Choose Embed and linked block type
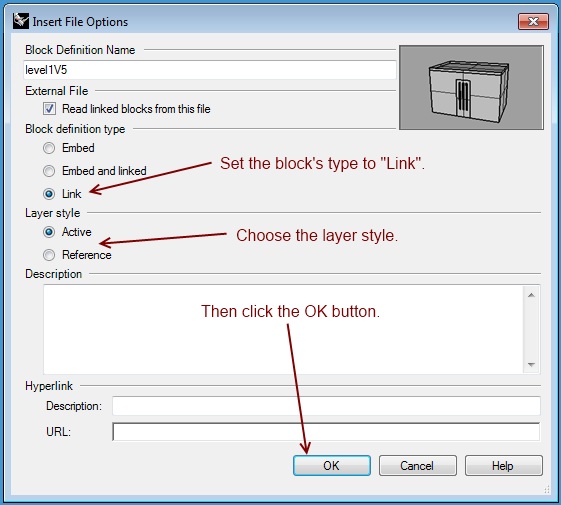 49,171
